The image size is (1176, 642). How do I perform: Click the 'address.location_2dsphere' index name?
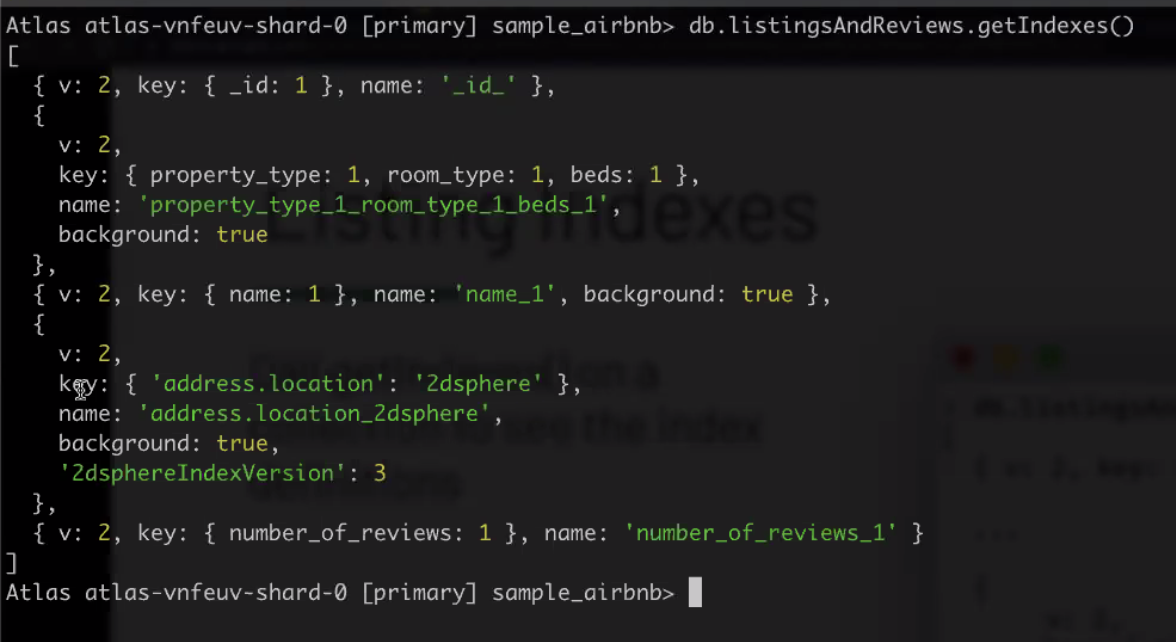click(x=313, y=413)
